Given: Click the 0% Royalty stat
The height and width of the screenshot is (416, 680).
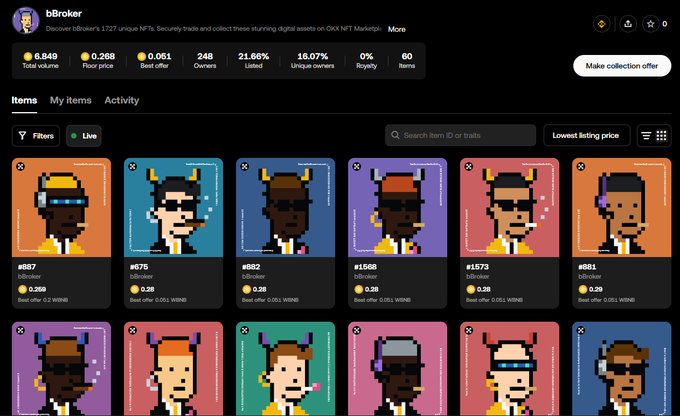Looking at the screenshot, I should (x=366, y=60).
